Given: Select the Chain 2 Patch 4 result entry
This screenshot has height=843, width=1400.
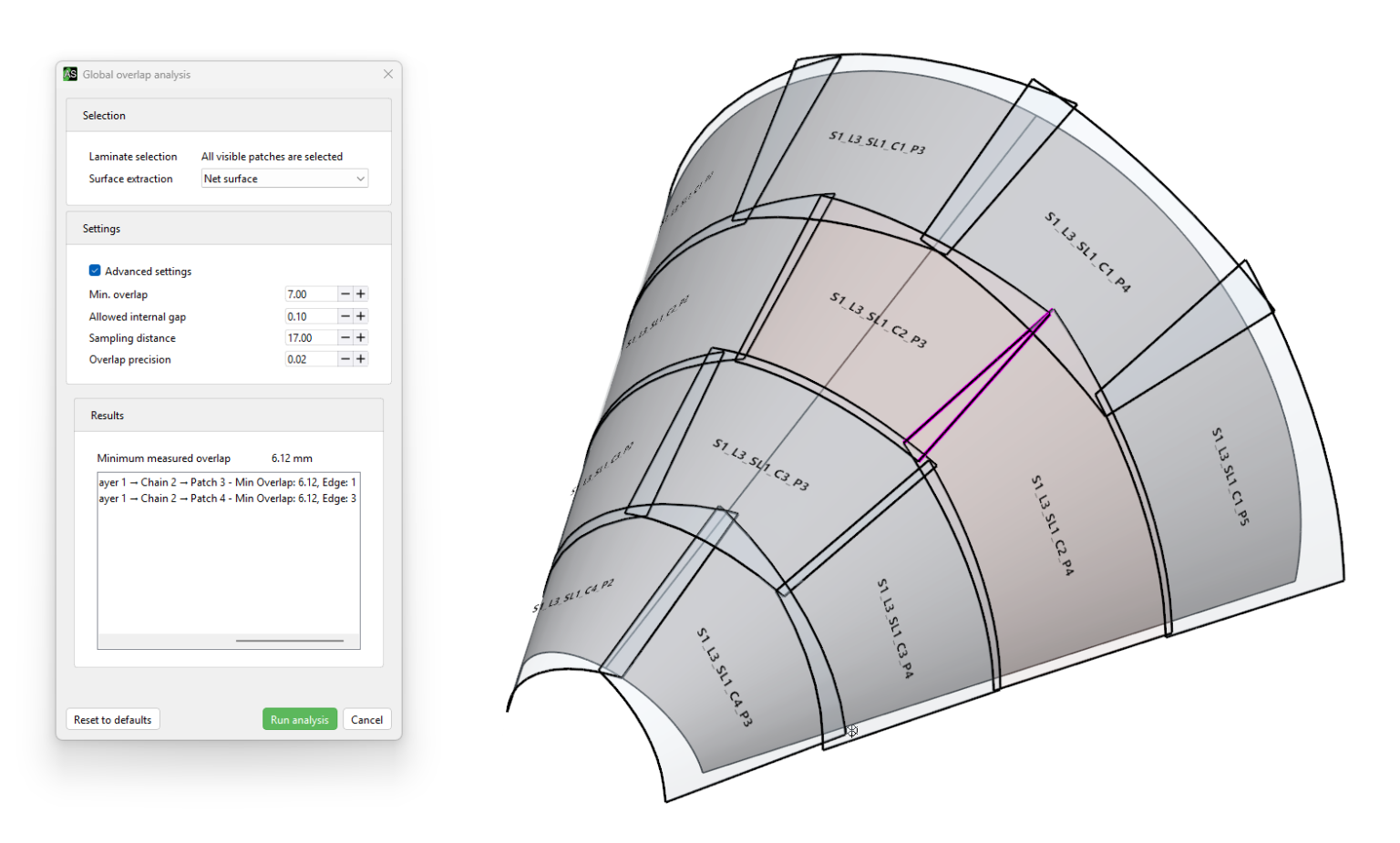Looking at the screenshot, I should pos(227,499).
